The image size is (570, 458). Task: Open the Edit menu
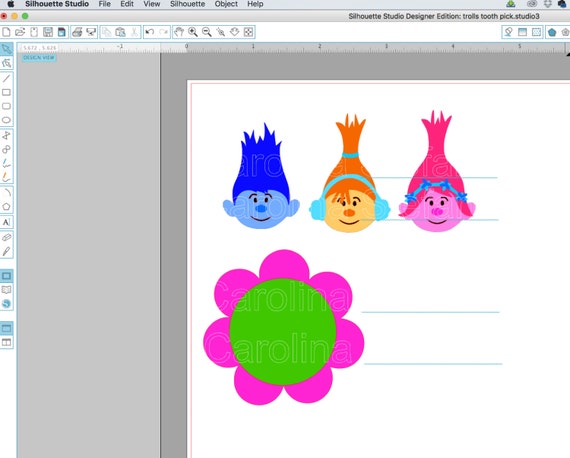click(127, 4)
